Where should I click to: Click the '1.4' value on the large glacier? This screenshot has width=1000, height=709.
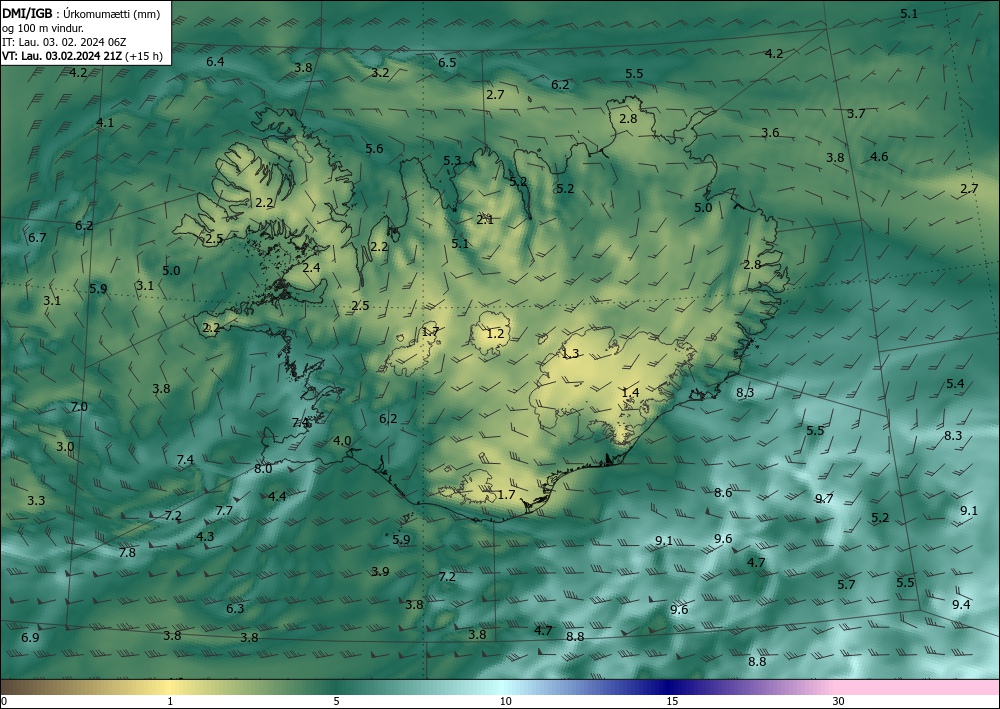[630, 392]
